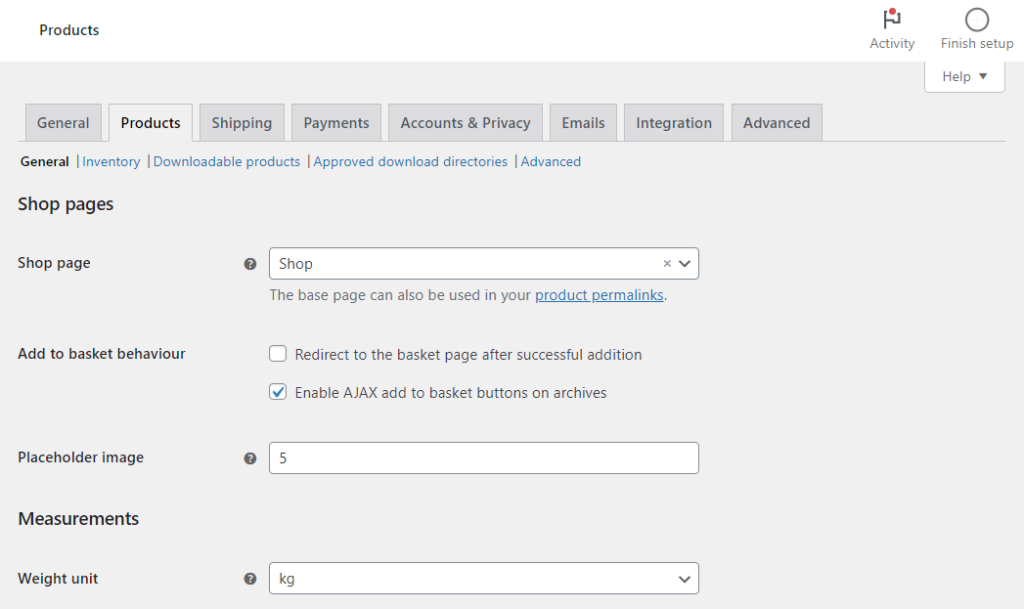Open the Shop page help tooltip

(249, 263)
